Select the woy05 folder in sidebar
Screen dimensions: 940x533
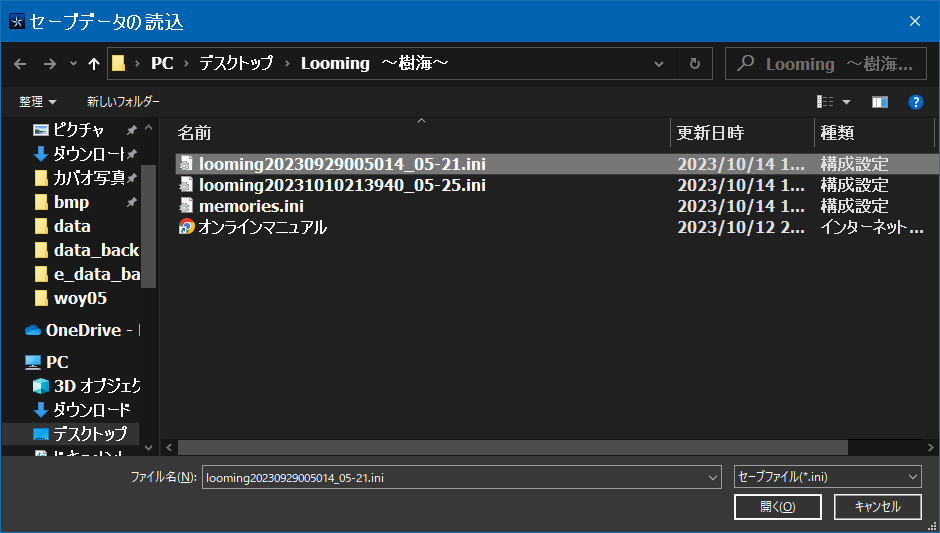(80, 298)
